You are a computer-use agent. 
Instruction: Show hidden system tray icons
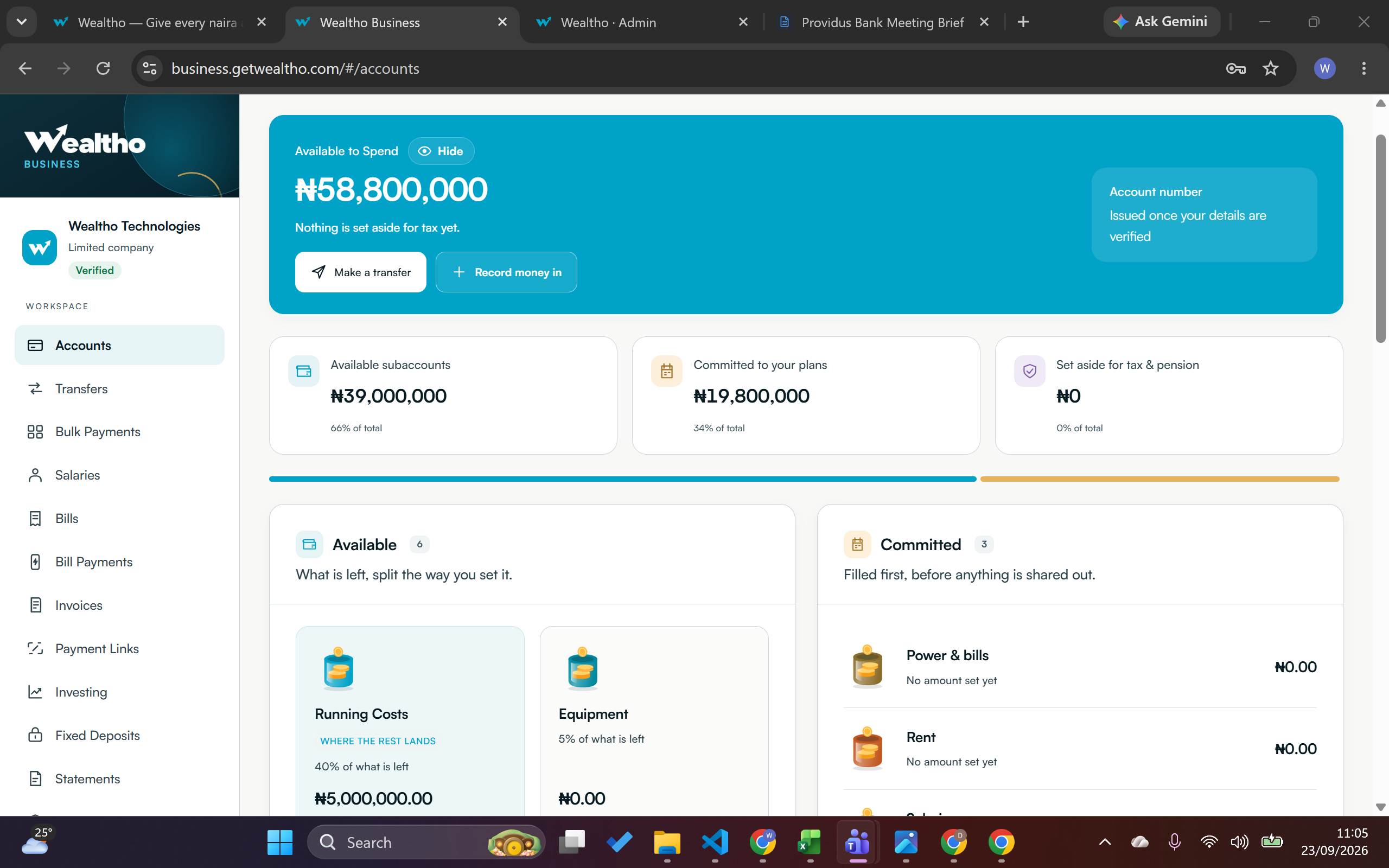coord(1104,842)
